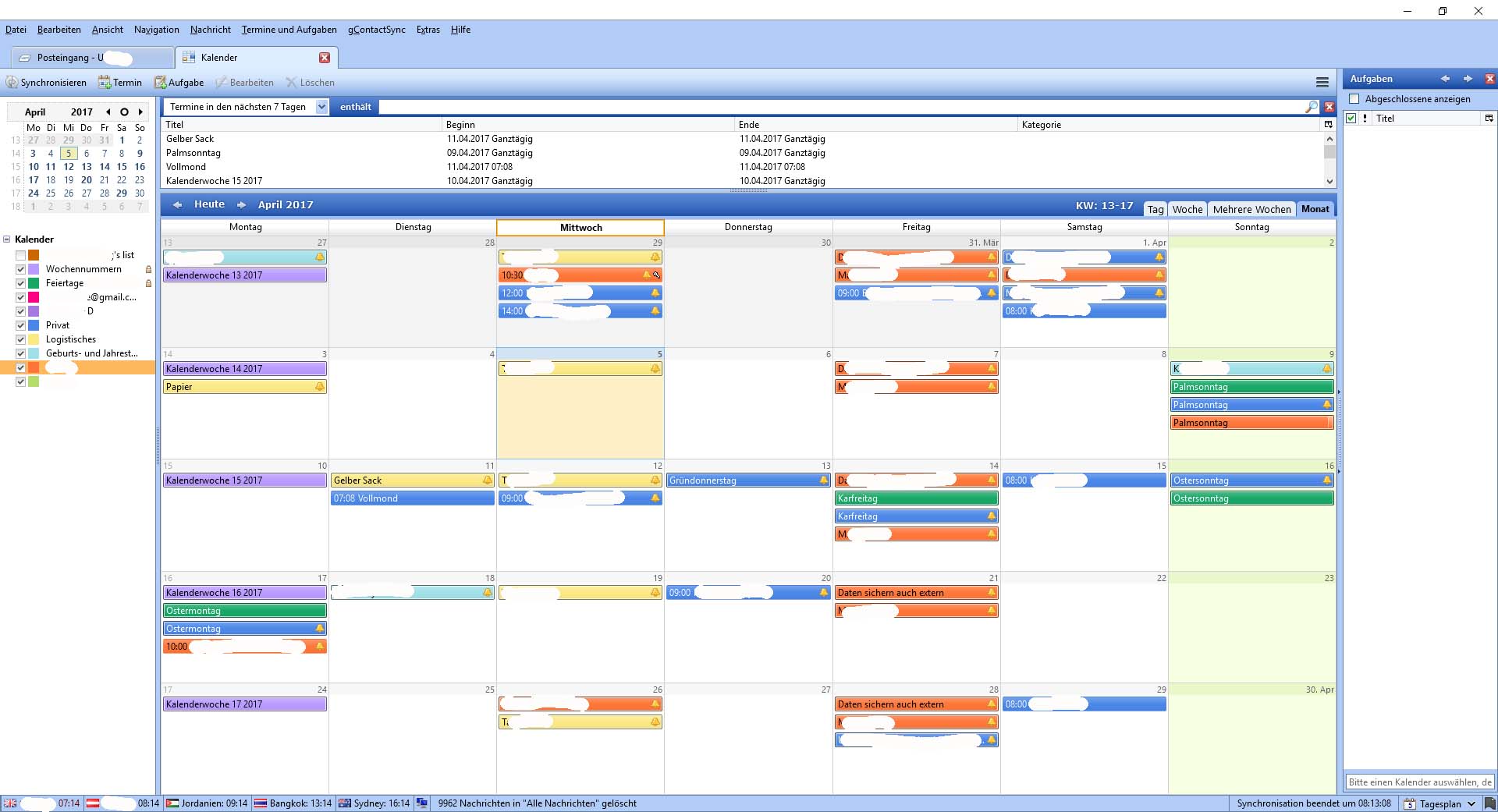1498x812 pixels.
Task: Open the Tagesplan dropdown in status bar
Action: [1471, 803]
